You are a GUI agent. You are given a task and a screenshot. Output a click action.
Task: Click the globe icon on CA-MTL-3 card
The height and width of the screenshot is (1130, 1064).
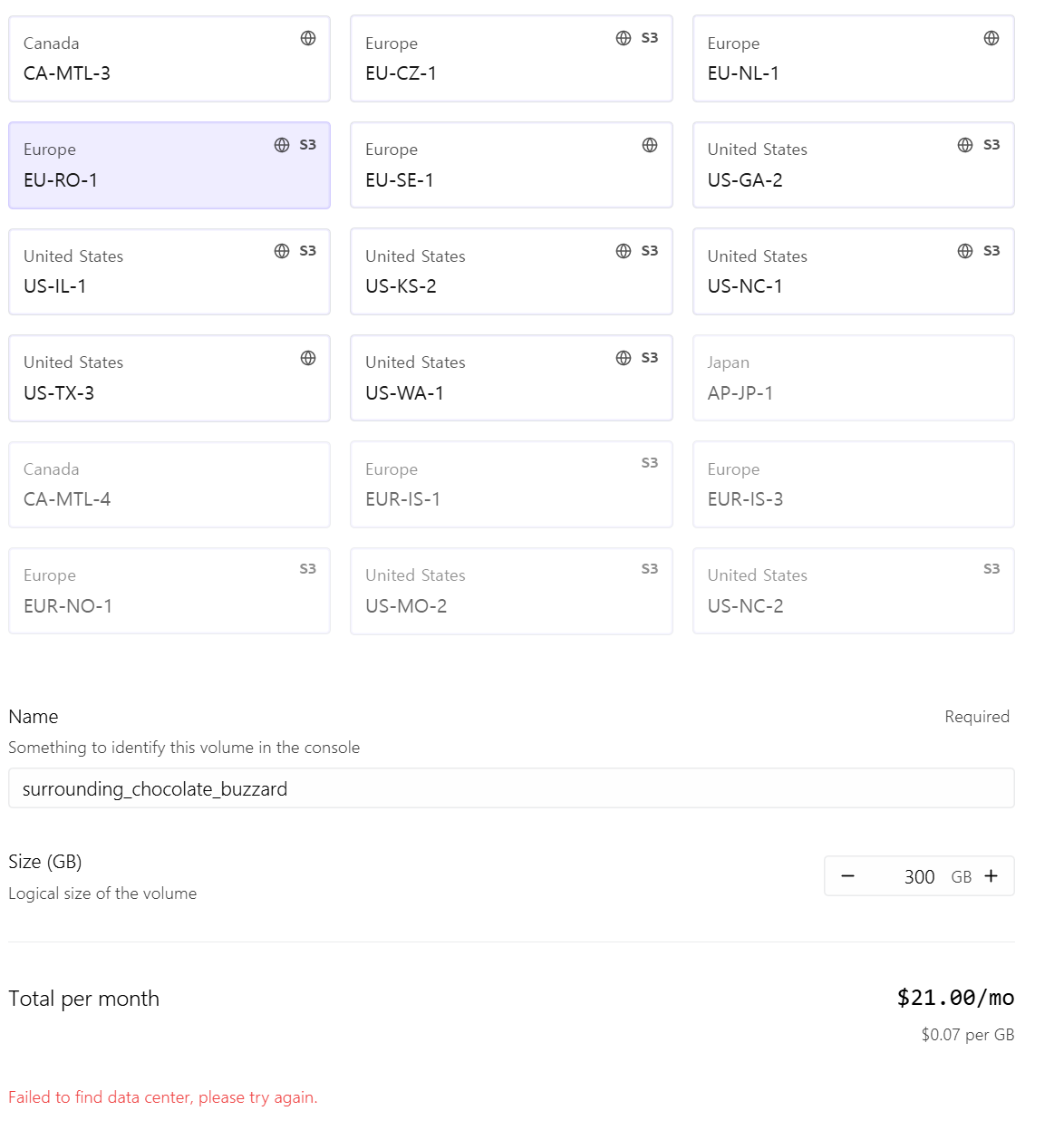(x=308, y=38)
